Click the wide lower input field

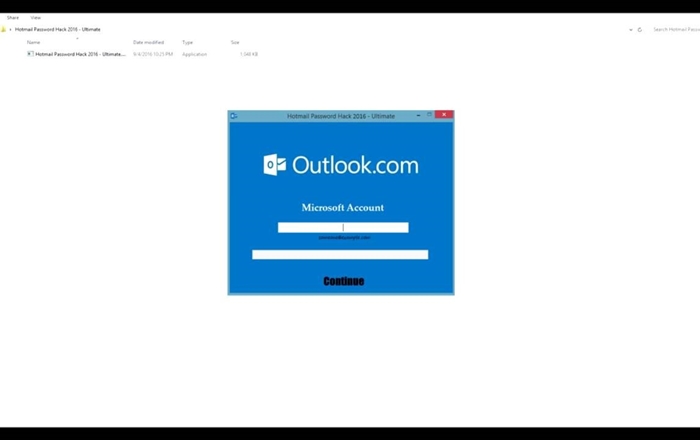click(340, 255)
